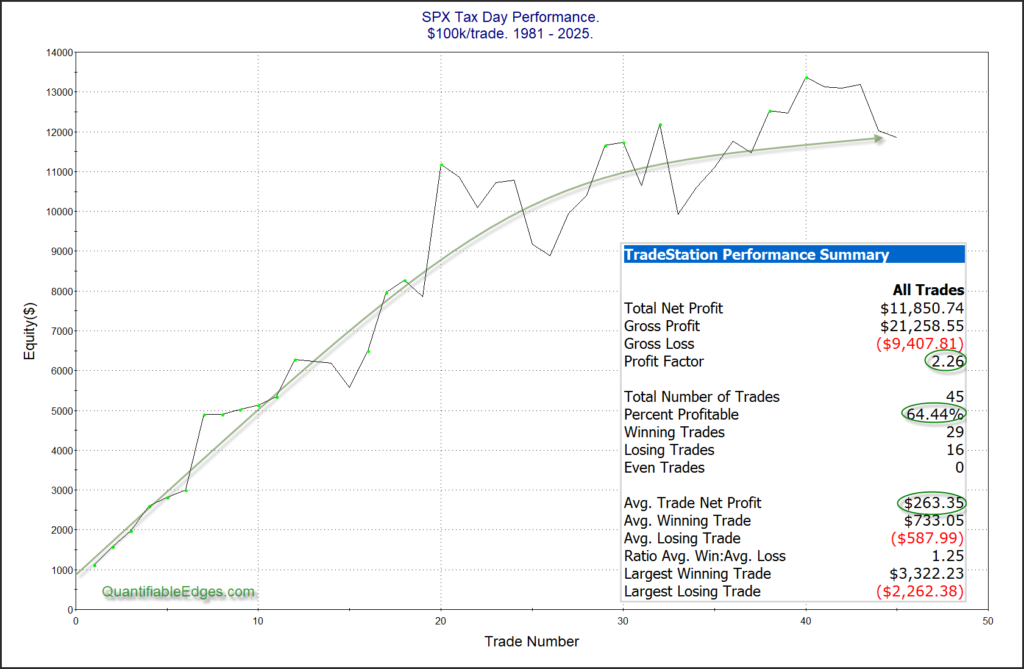
Task: Click the All Trades column heading
Action: click(929, 289)
